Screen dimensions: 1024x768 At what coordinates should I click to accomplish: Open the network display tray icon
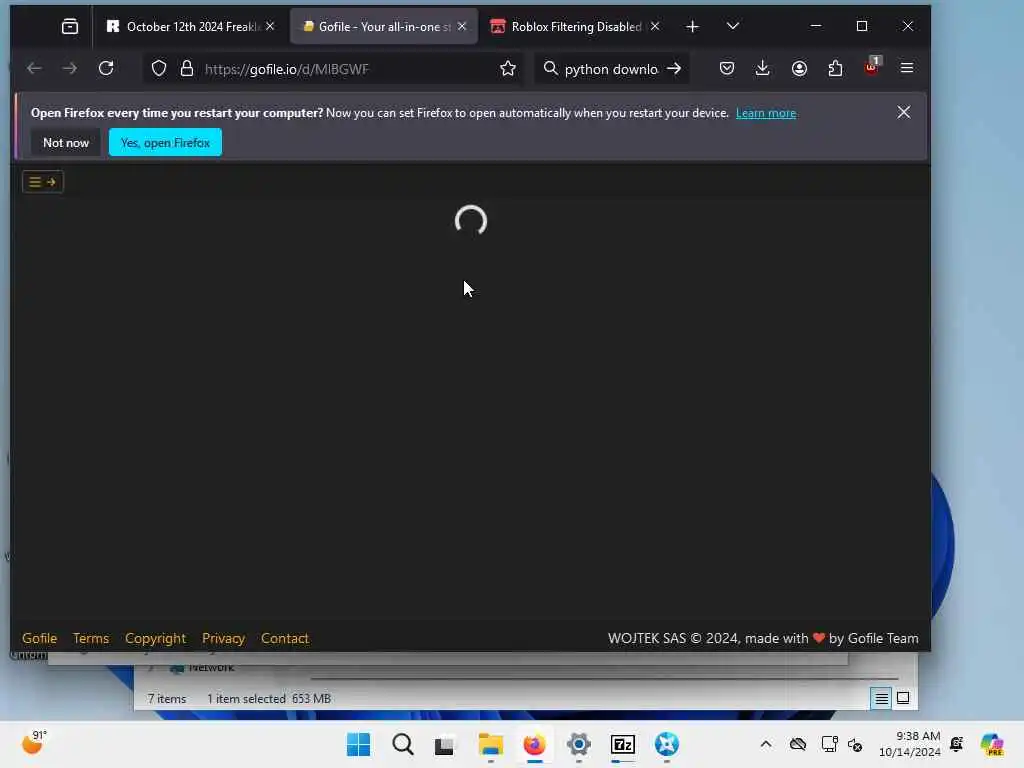(x=829, y=744)
